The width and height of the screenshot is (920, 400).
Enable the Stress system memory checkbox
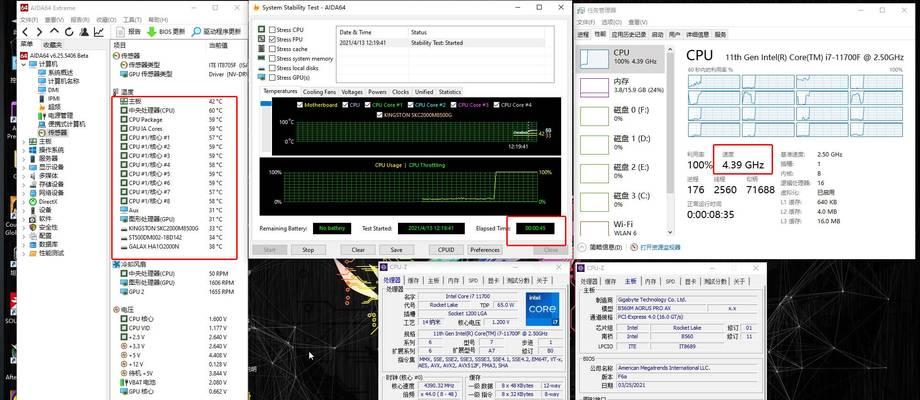[x=272, y=59]
